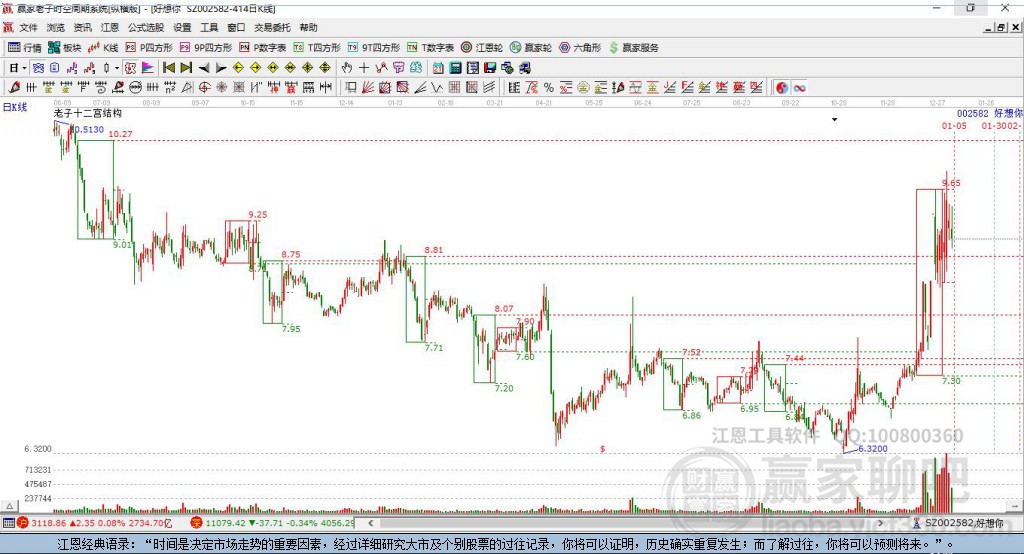The width and height of the screenshot is (1024, 554).
Task: Jump to first bar with green arrow
Action: click(x=169, y=68)
